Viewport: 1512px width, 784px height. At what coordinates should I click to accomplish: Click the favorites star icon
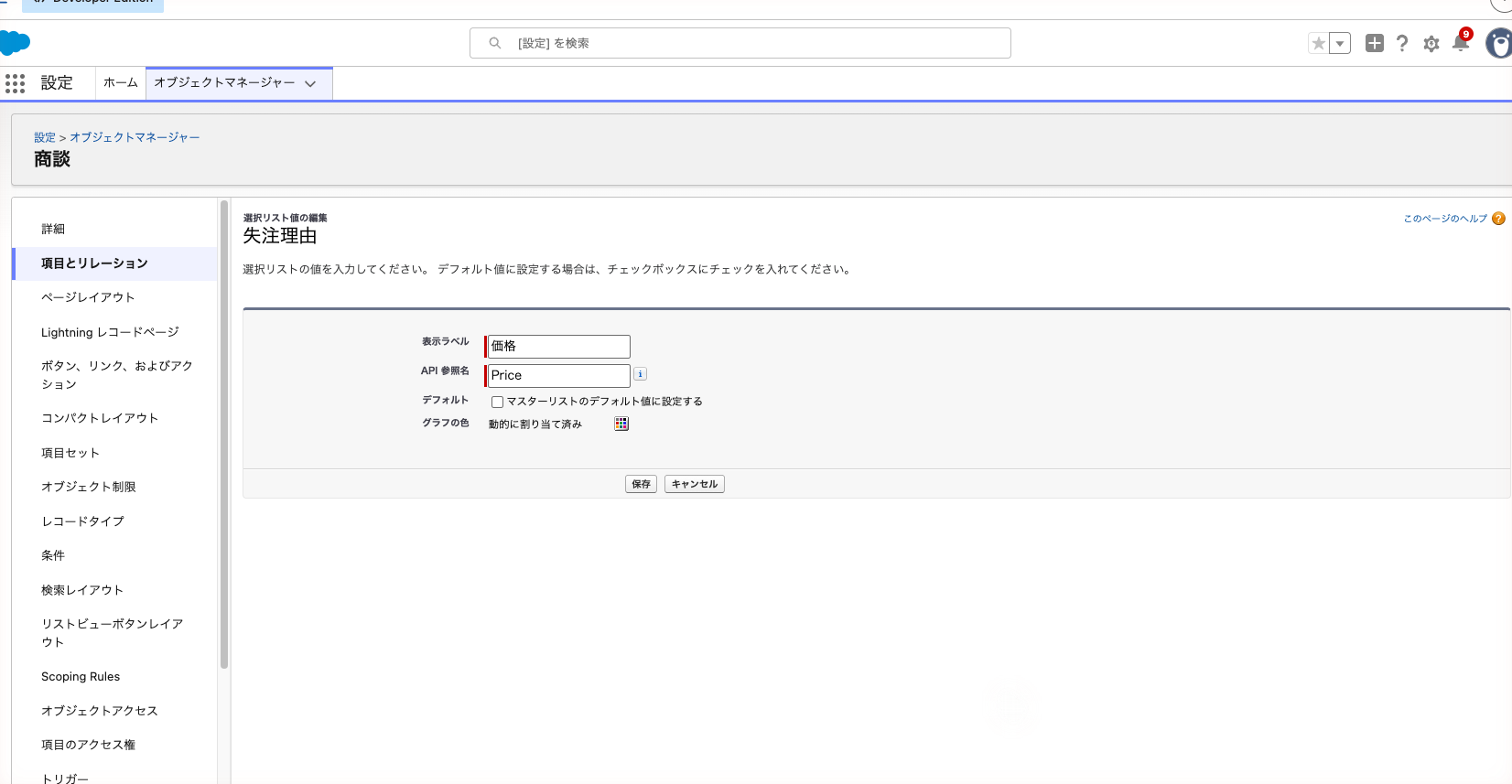pyautogui.click(x=1318, y=43)
